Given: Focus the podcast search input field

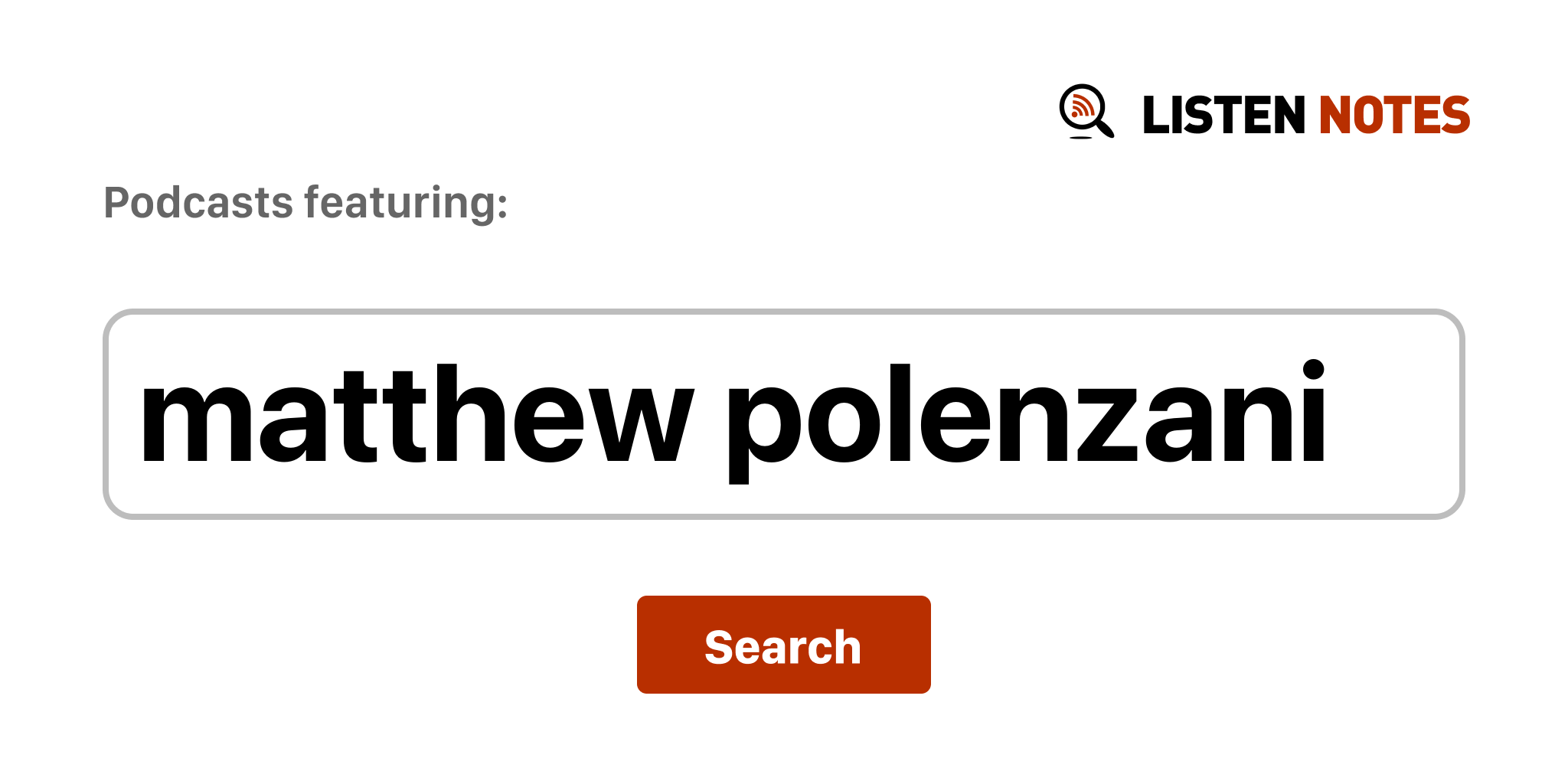Looking at the screenshot, I should coord(782,414).
